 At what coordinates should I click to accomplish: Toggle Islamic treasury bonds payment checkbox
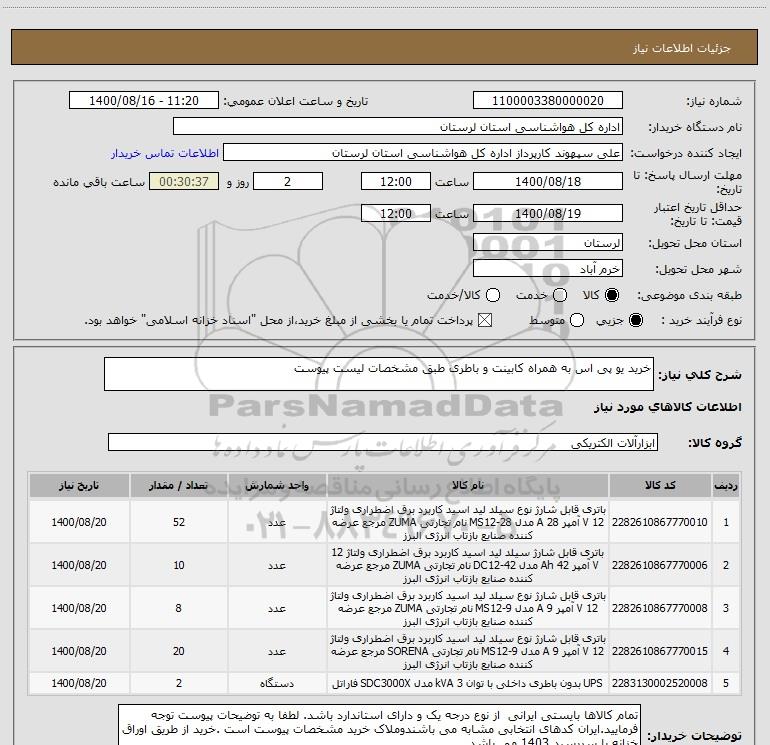[485, 321]
